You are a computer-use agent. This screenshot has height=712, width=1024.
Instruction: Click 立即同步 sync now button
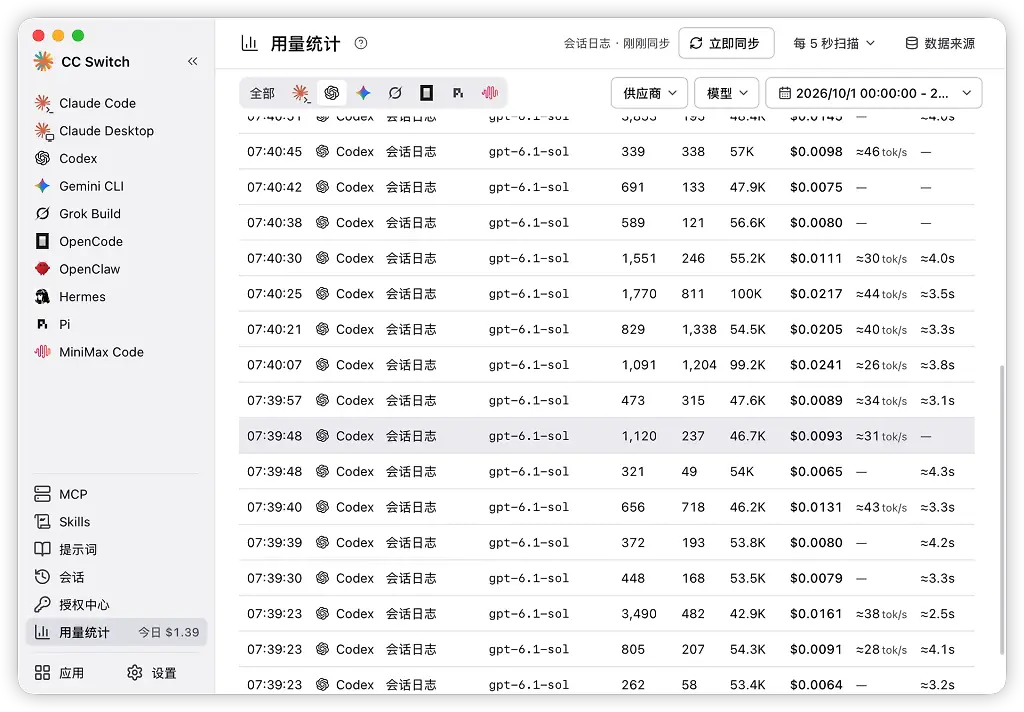pyautogui.click(x=726, y=43)
